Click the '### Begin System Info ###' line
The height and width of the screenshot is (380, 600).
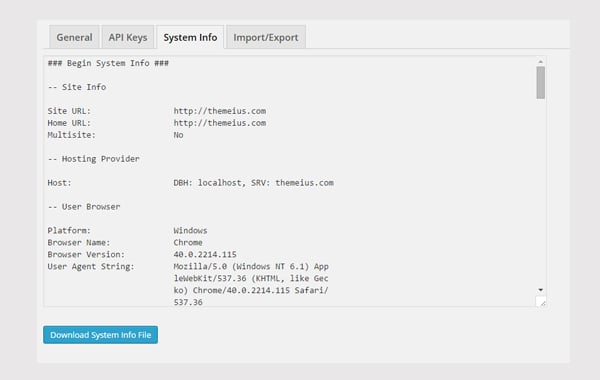(x=108, y=63)
